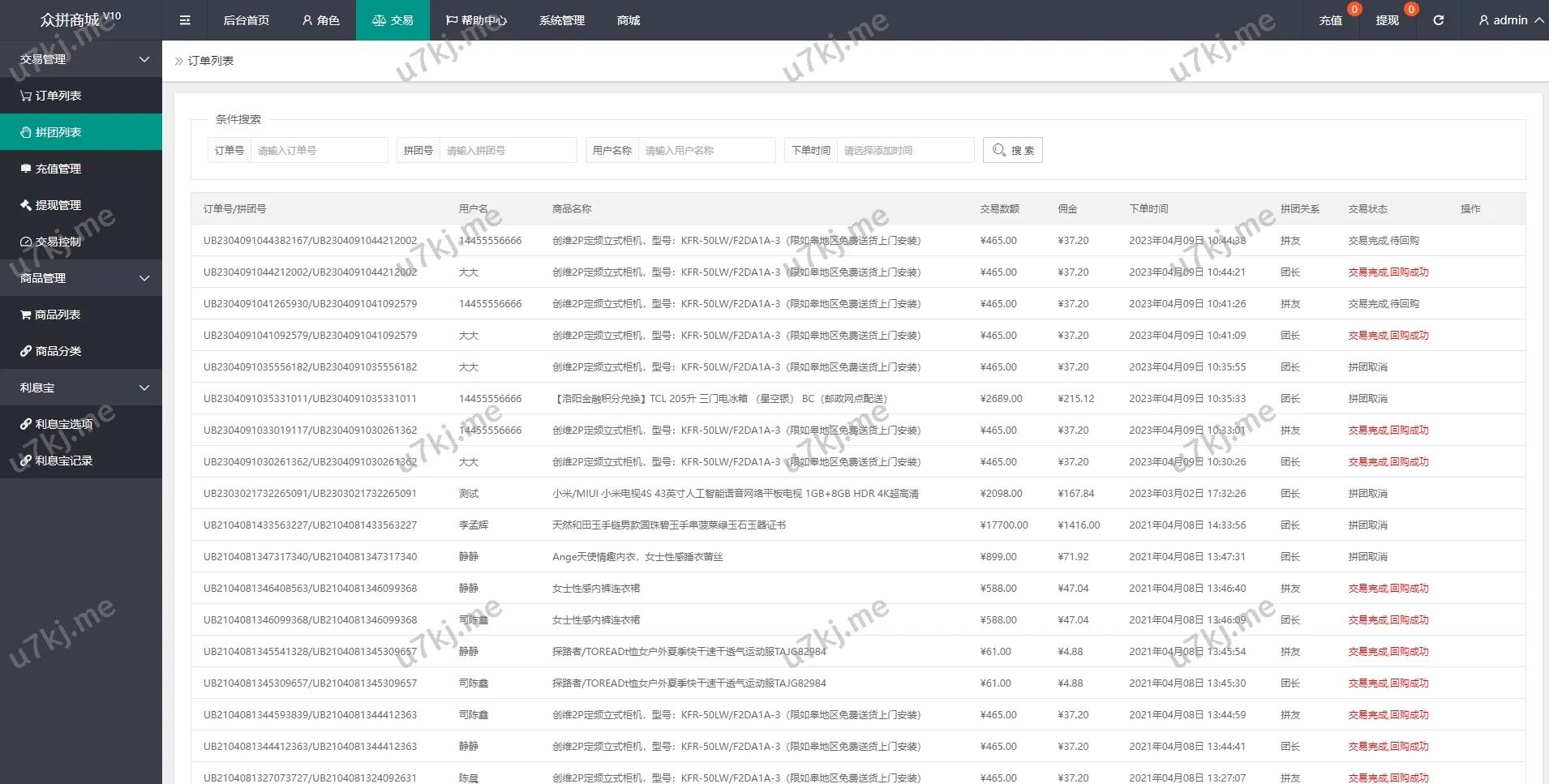
Task: Click the 充值 notification badge
Action: [x=1354, y=10]
